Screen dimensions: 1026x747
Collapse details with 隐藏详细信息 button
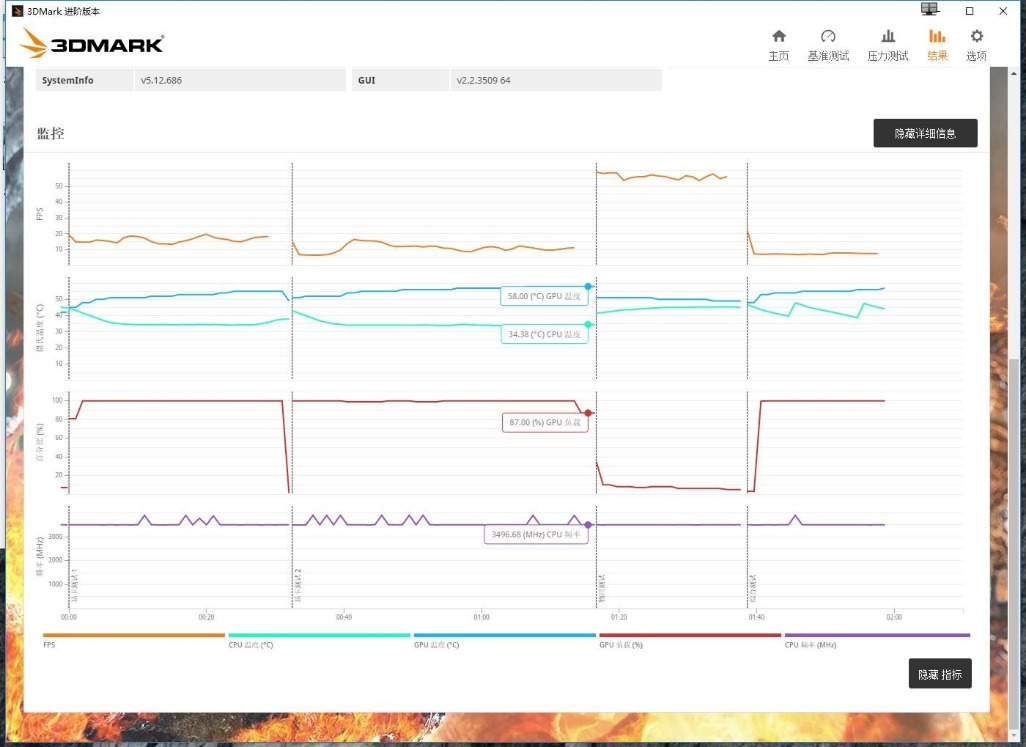point(925,132)
